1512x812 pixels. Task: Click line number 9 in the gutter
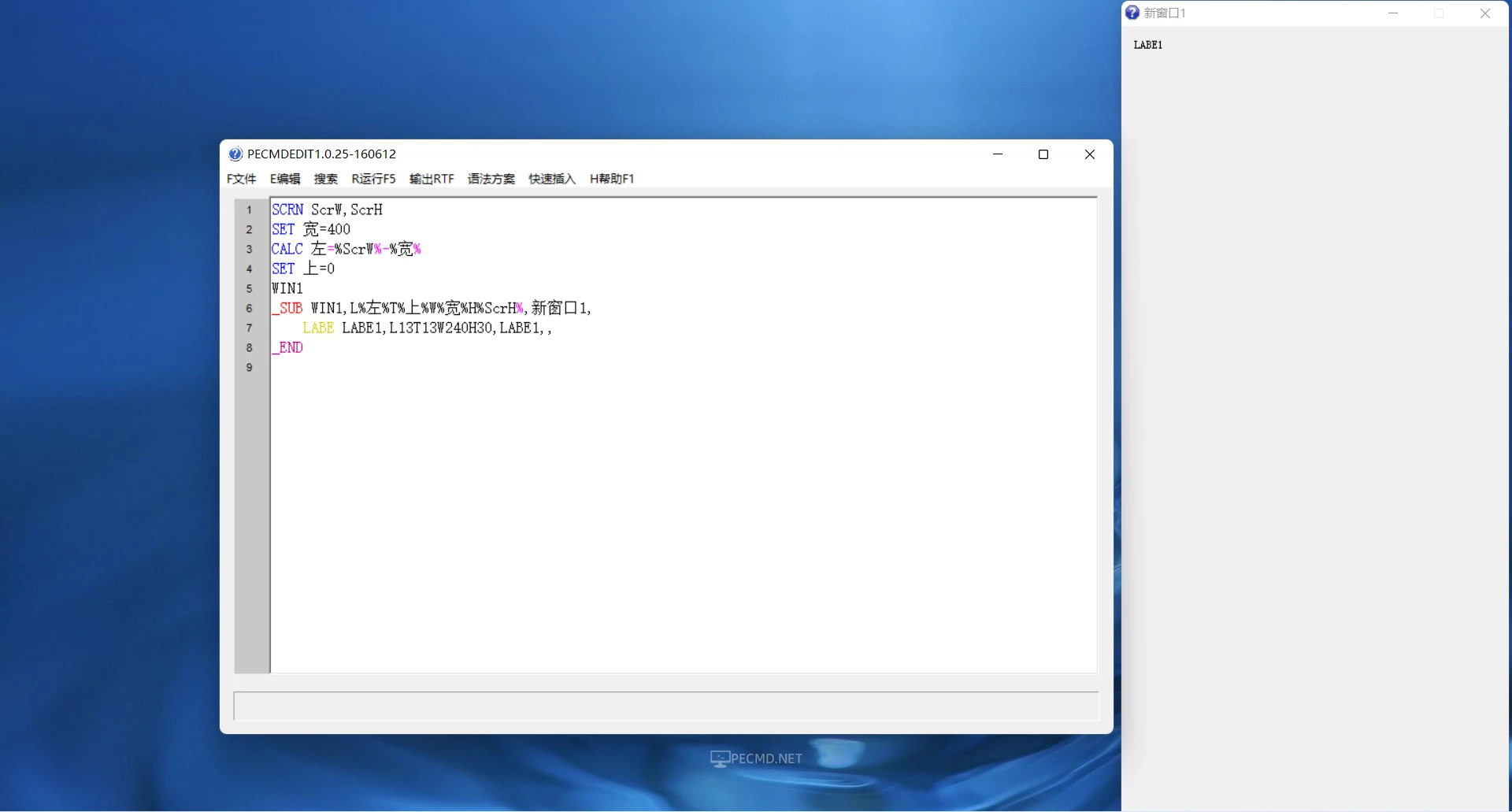coord(250,368)
